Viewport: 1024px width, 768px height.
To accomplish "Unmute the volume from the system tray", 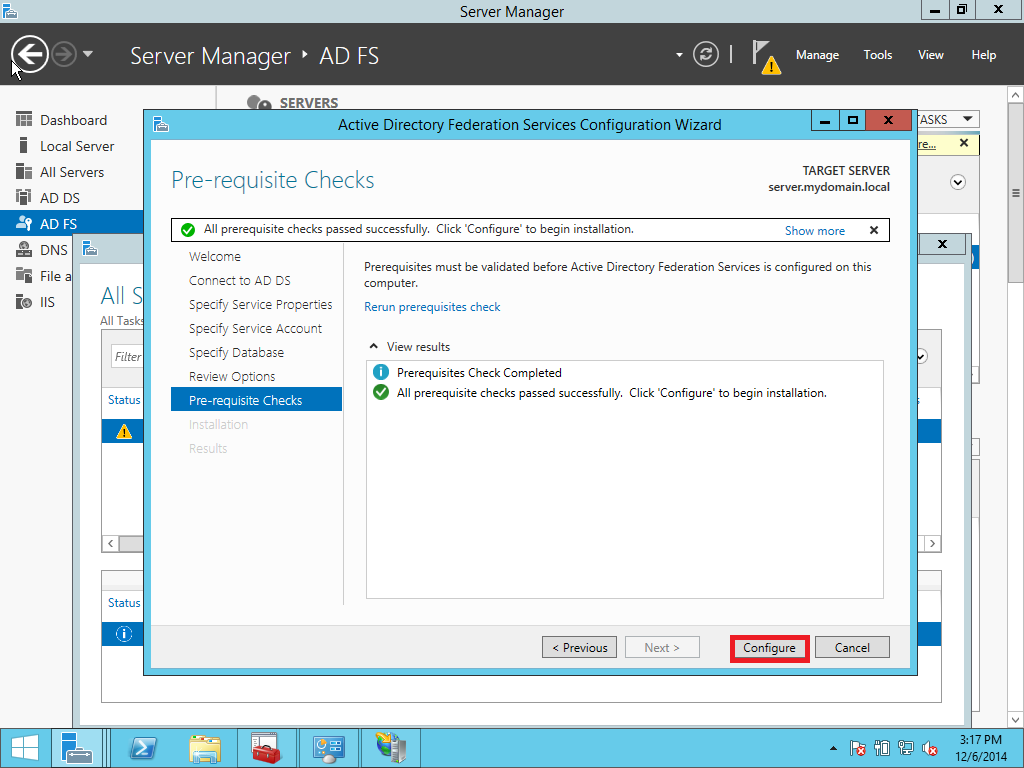I will tap(931, 747).
